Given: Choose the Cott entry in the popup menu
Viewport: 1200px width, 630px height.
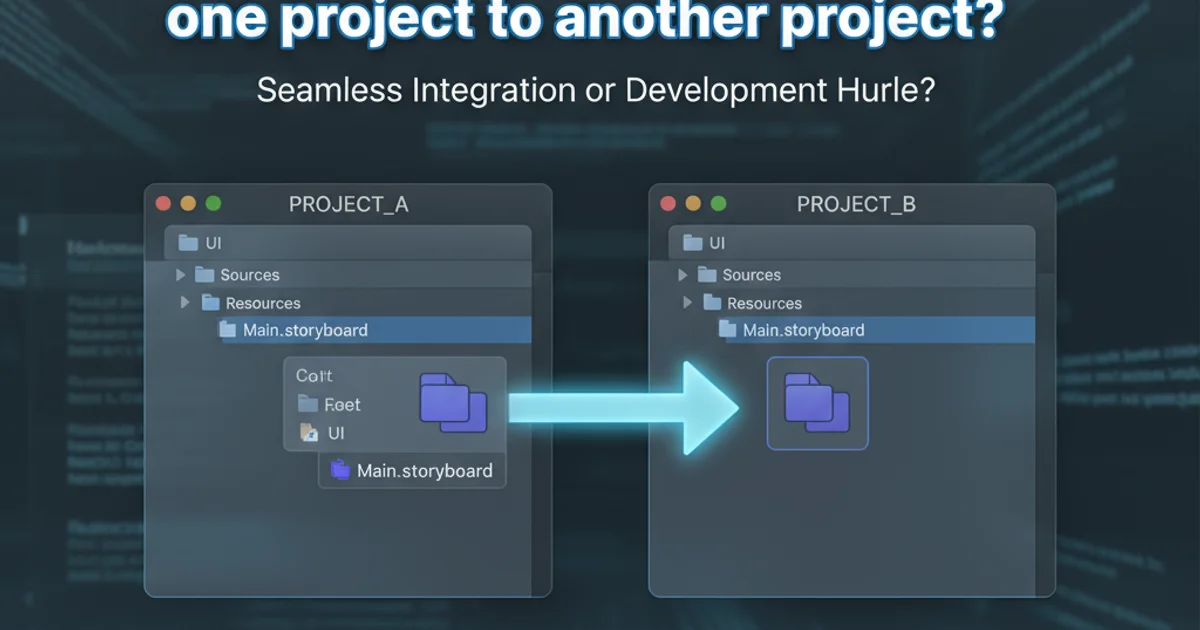Looking at the screenshot, I should (x=314, y=376).
